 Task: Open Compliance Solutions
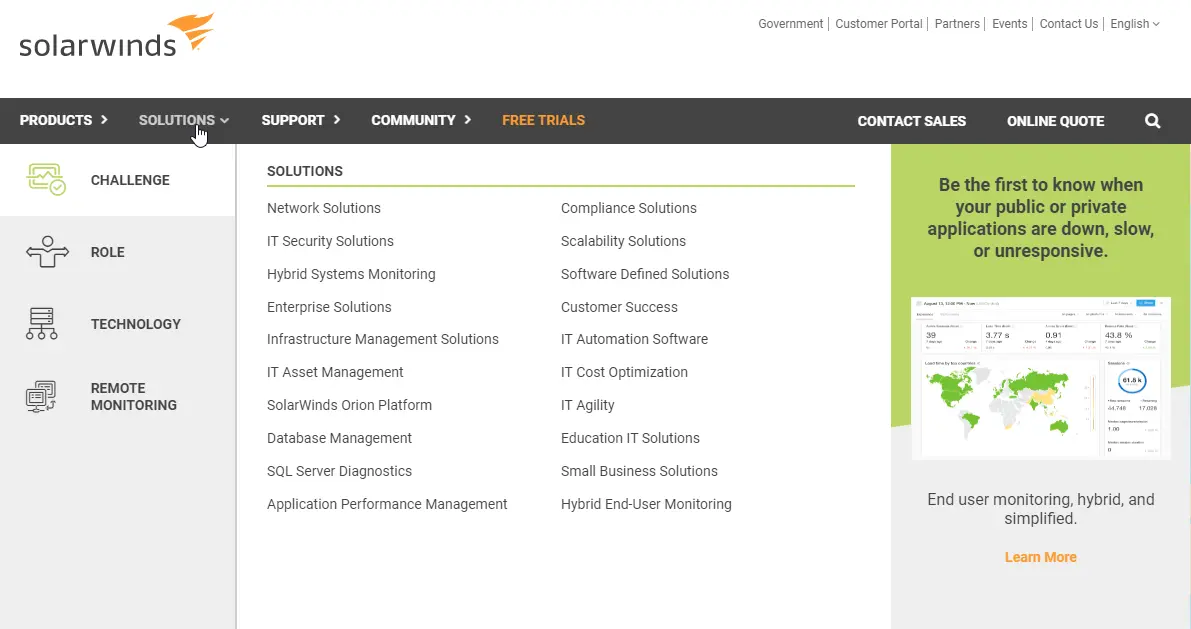click(x=629, y=208)
